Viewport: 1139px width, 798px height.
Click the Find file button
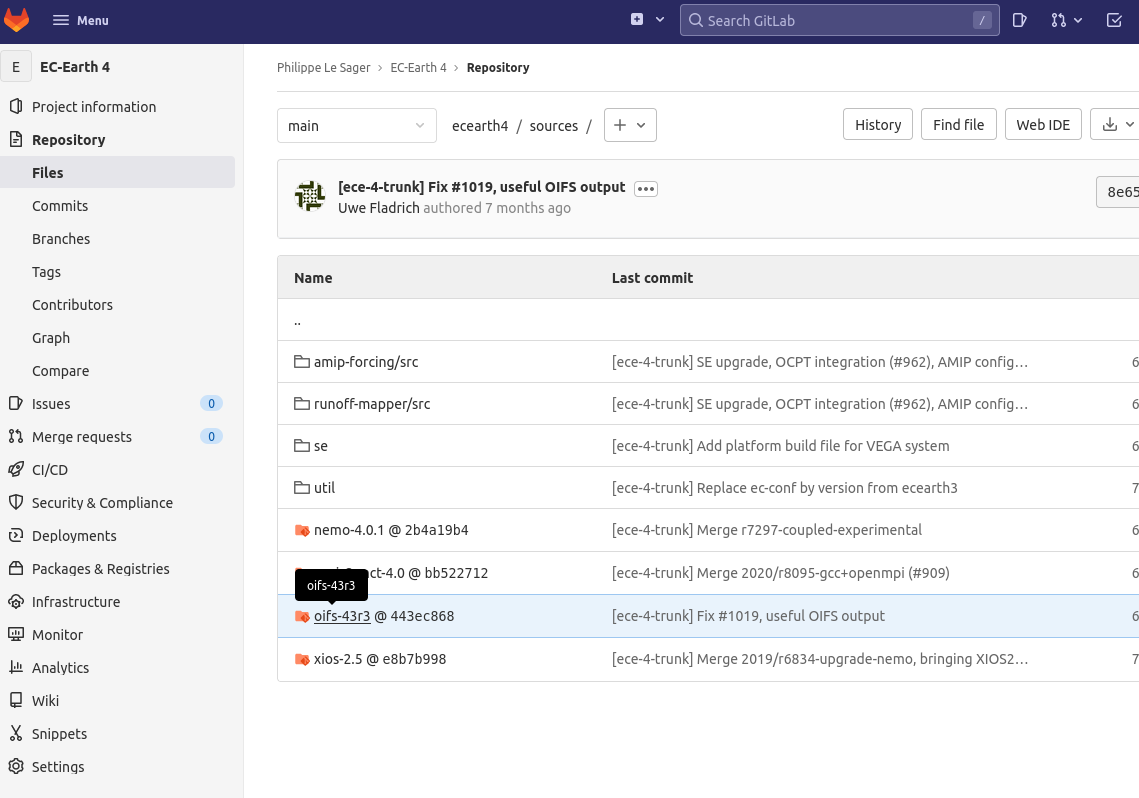(958, 125)
